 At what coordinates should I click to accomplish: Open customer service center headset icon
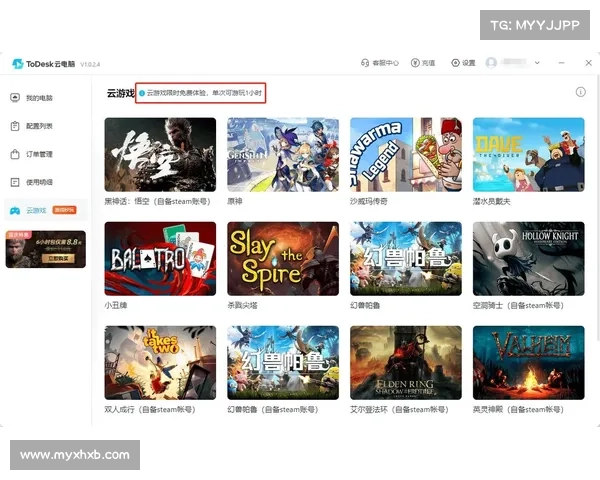pyautogui.click(x=365, y=63)
